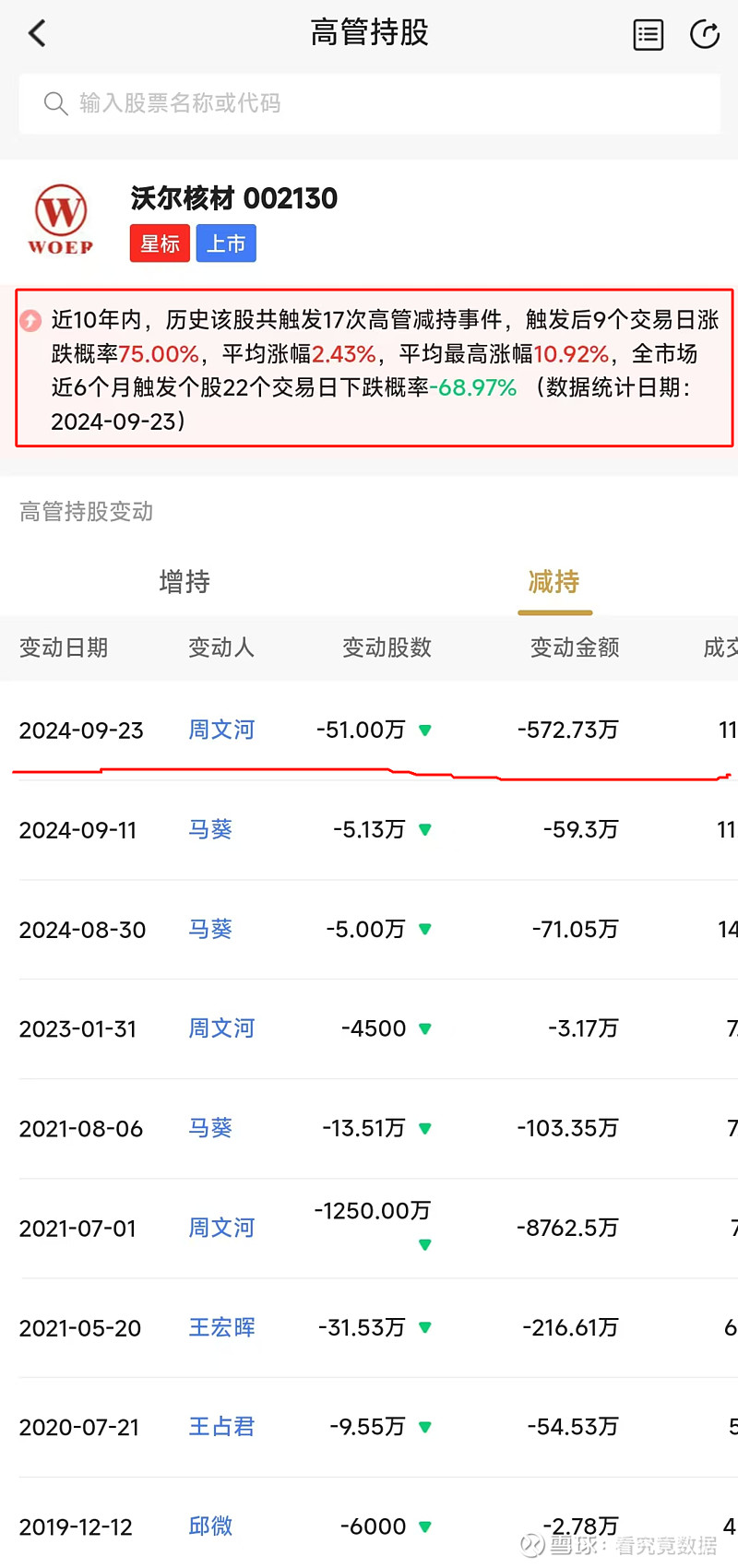
Task: Tap green down triangle beside -13.51万
Action: (x=425, y=1129)
